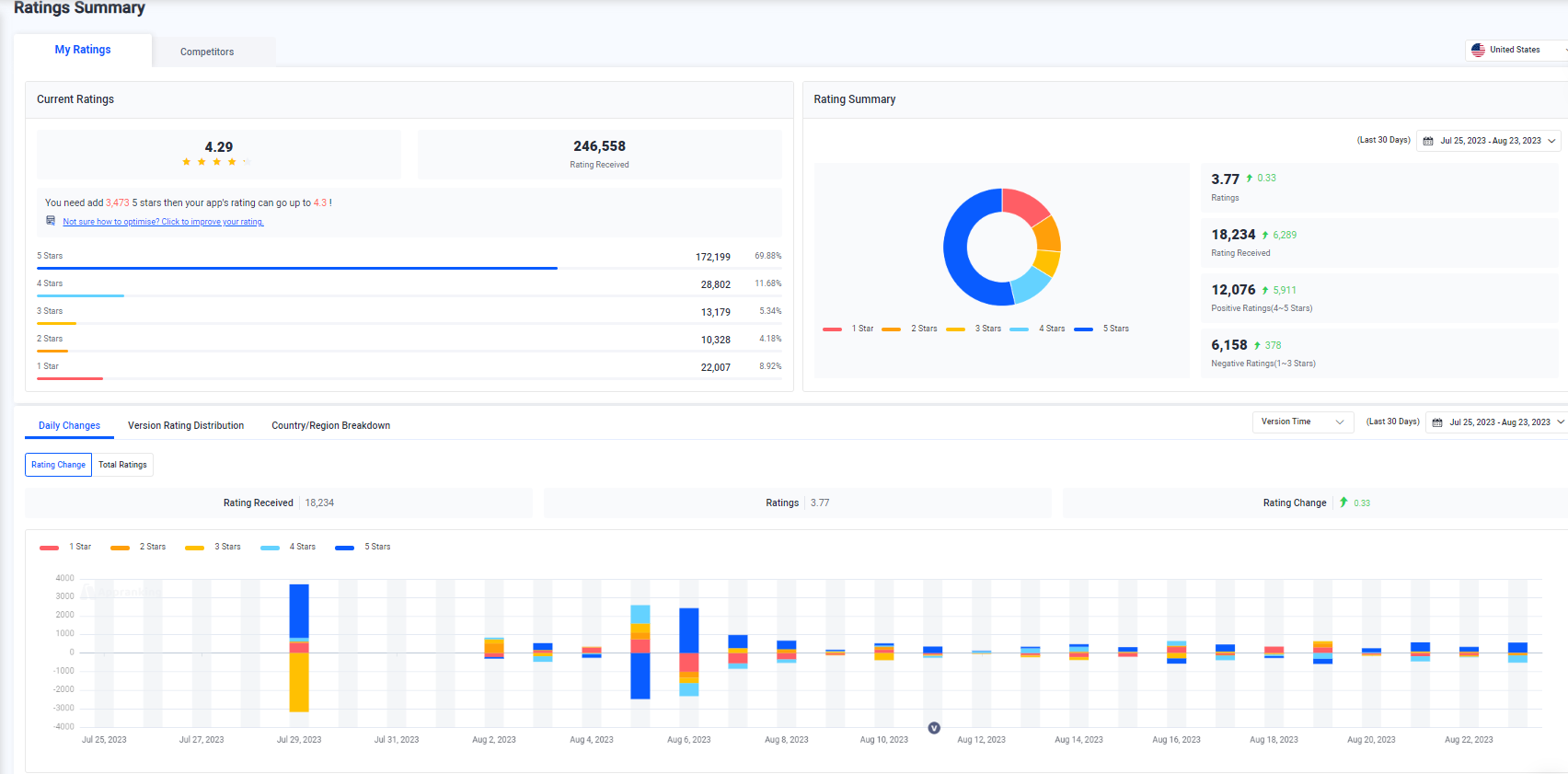1568x774 pixels.
Task: Click the 12,076 Positive Ratings value
Action: (x=1233, y=290)
